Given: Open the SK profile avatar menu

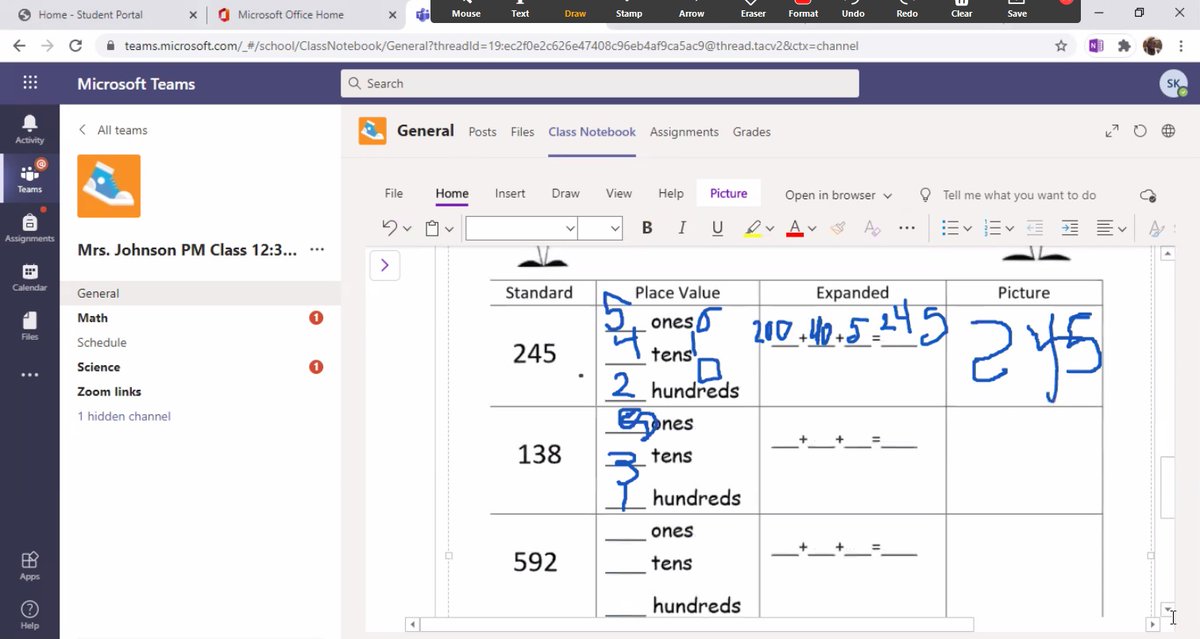Looking at the screenshot, I should tap(1173, 84).
